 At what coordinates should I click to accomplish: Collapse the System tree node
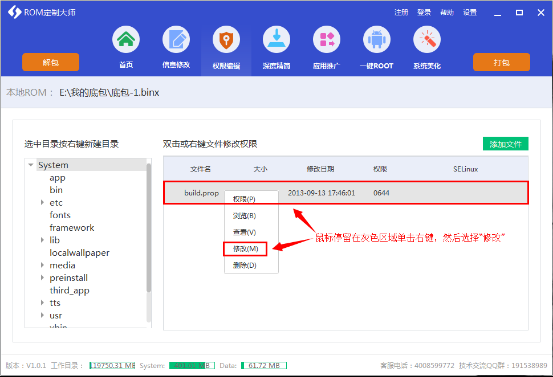[x=31, y=165]
